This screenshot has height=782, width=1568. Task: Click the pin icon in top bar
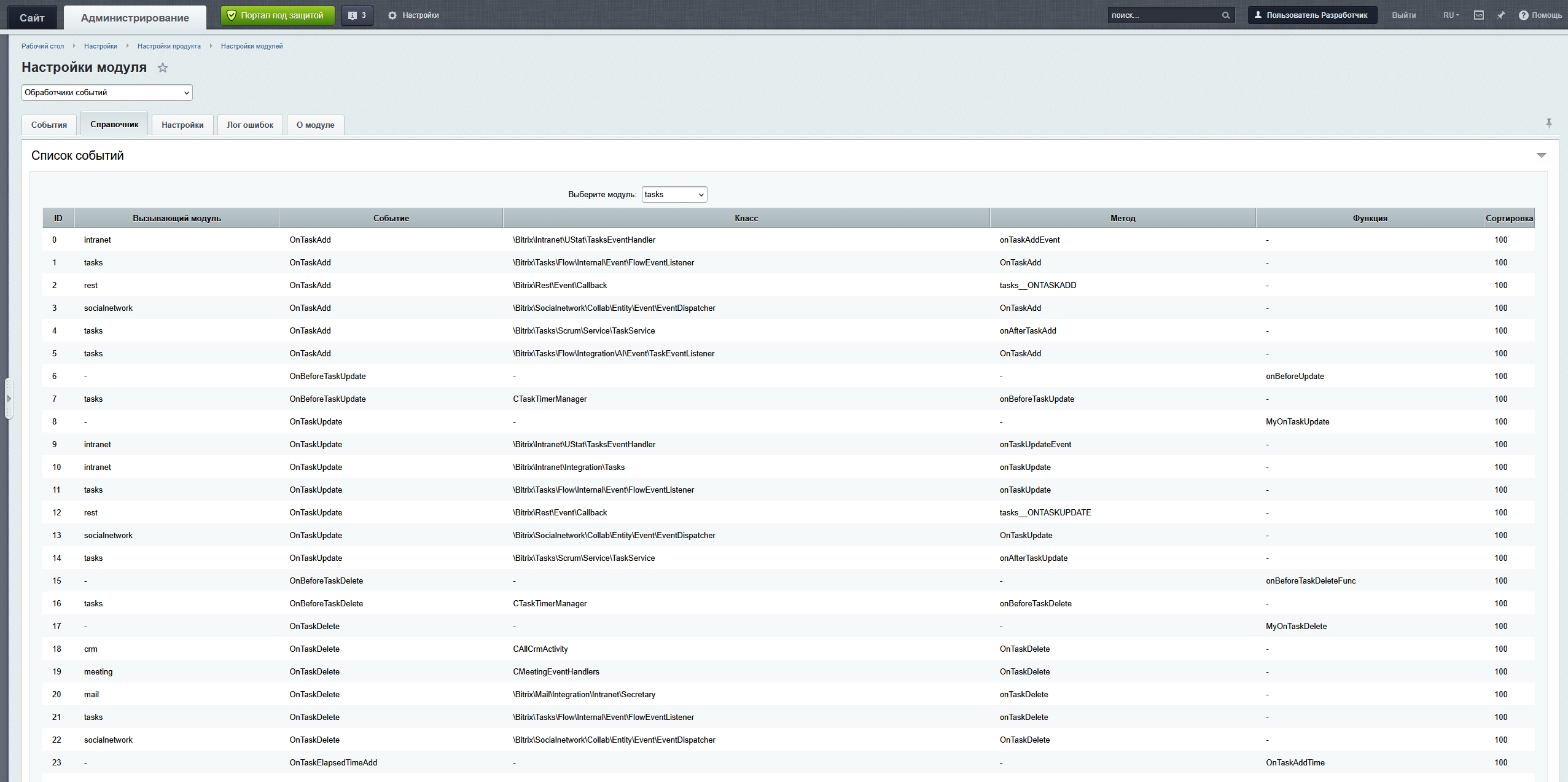[1501, 15]
